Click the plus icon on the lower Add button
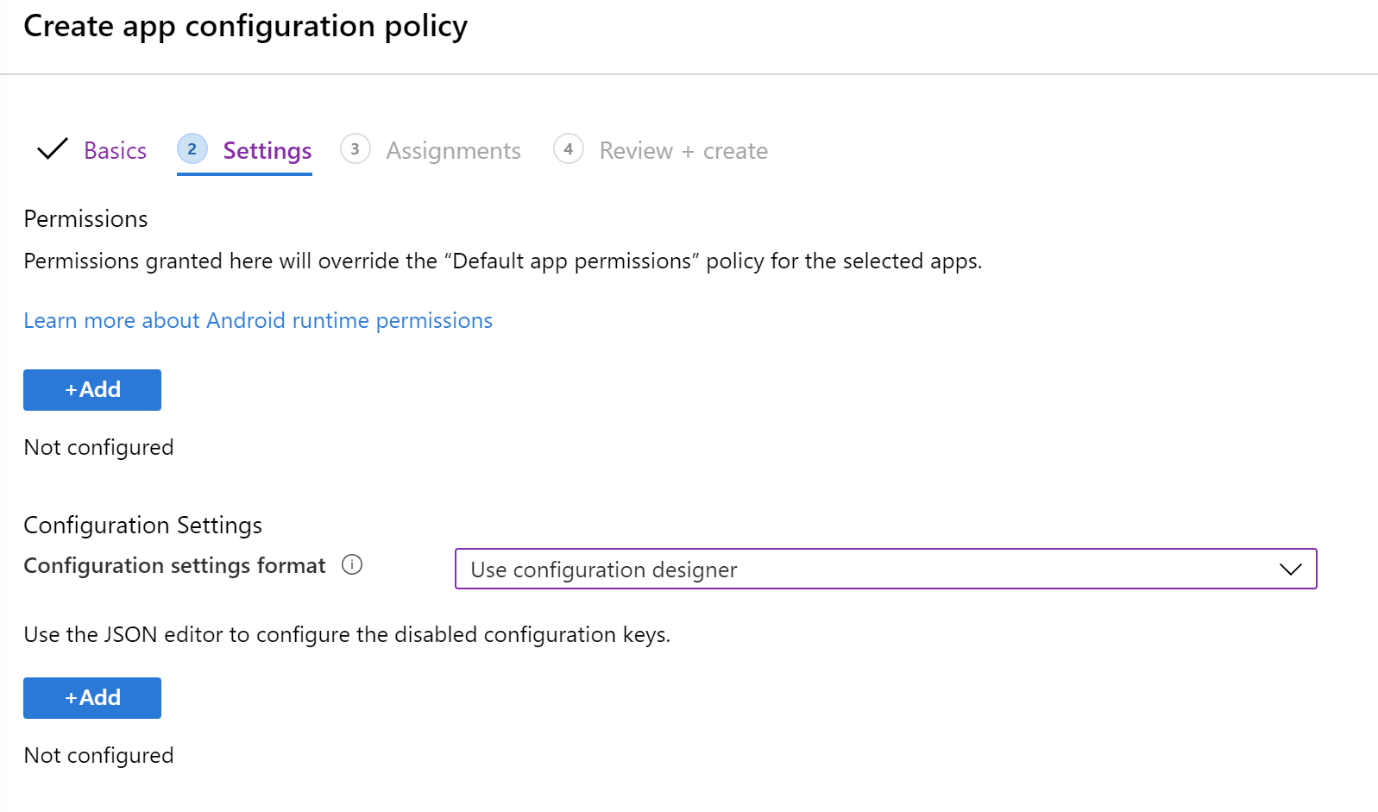 [x=70, y=698]
